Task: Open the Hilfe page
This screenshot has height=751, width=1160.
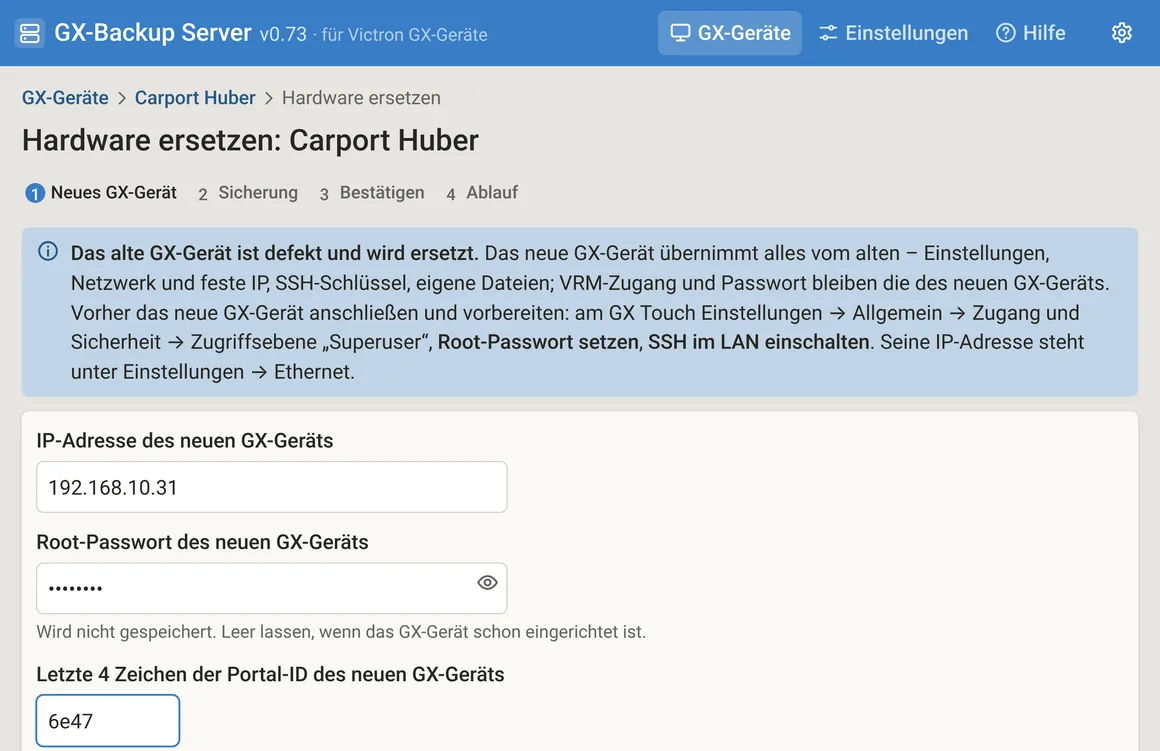Action: pyautogui.click(x=1031, y=33)
